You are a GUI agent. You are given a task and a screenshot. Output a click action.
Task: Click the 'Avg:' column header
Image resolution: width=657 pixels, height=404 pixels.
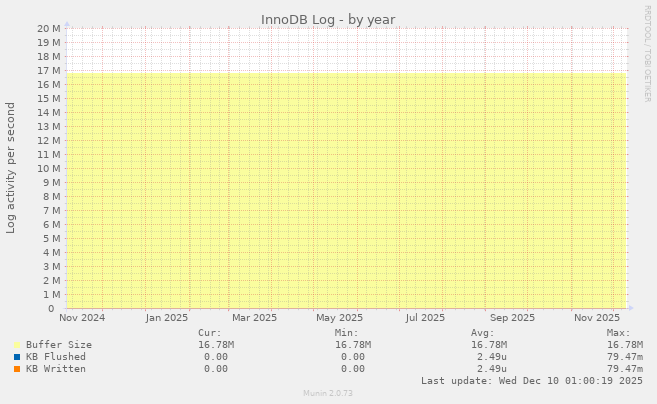(483, 333)
